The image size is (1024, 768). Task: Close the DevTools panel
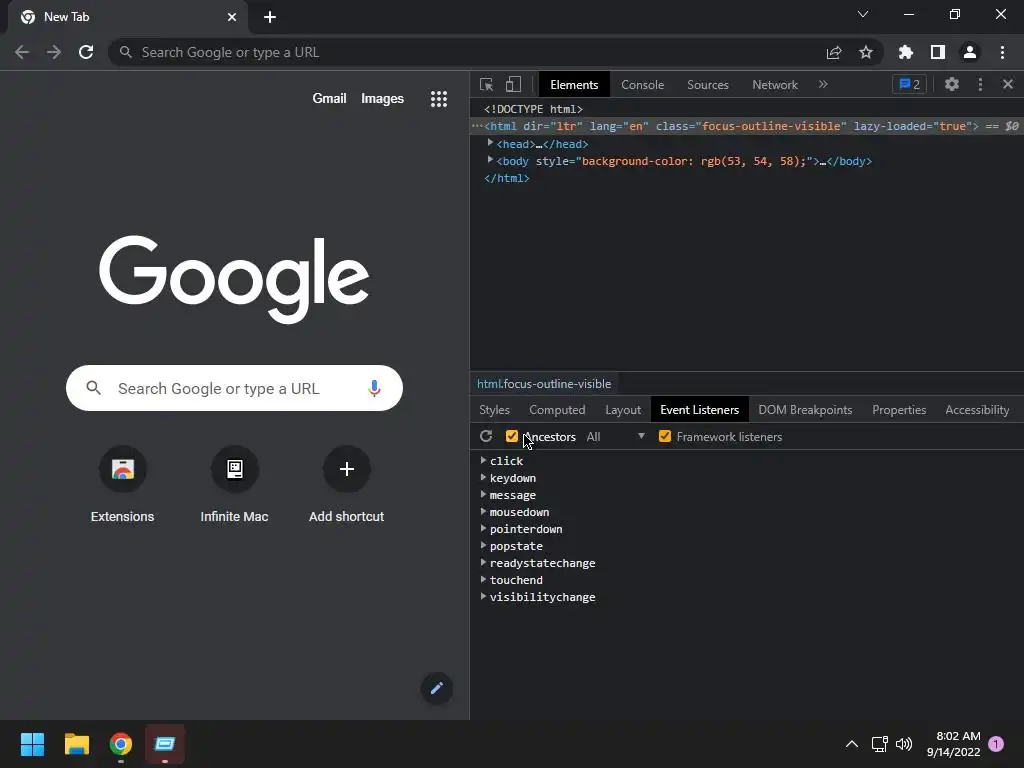click(x=1008, y=84)
